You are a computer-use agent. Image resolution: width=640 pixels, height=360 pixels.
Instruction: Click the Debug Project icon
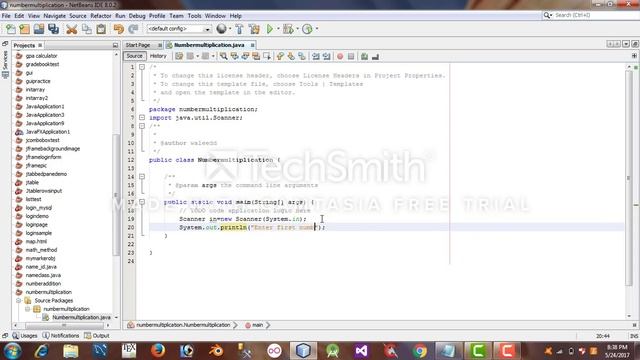click(x=288, y=29)
